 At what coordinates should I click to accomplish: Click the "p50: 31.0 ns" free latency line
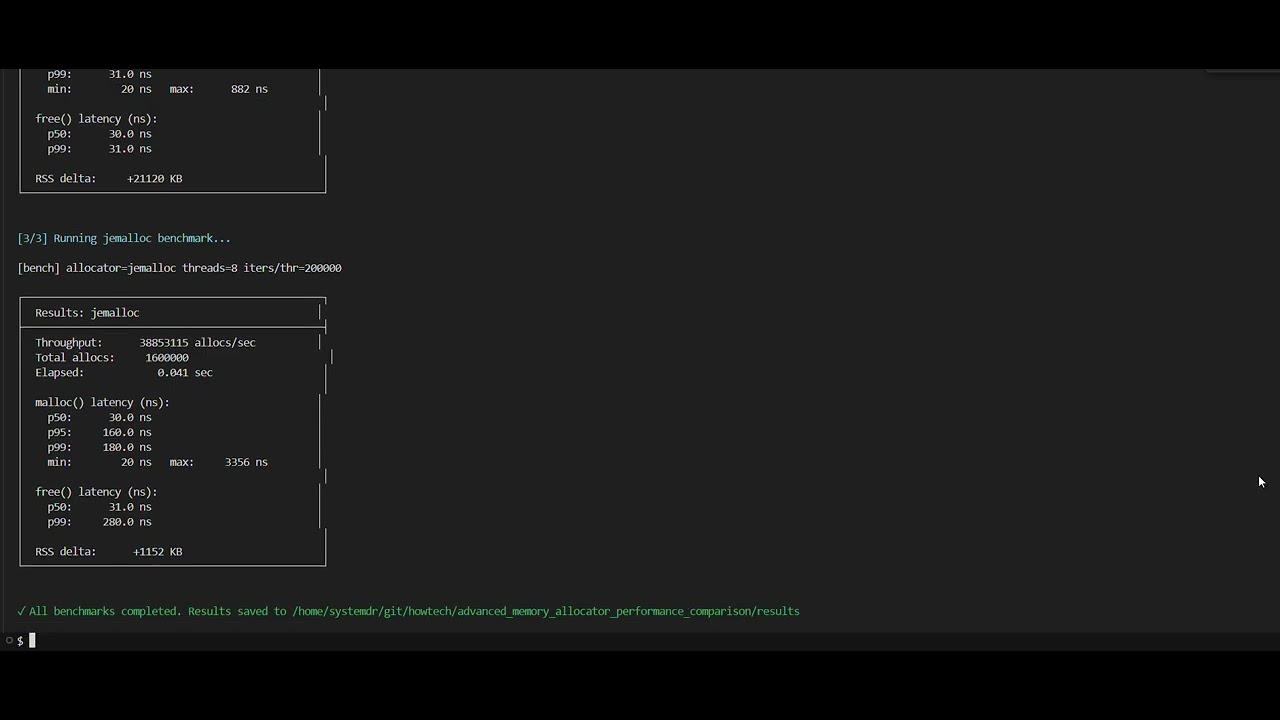[x=100, y=507]
